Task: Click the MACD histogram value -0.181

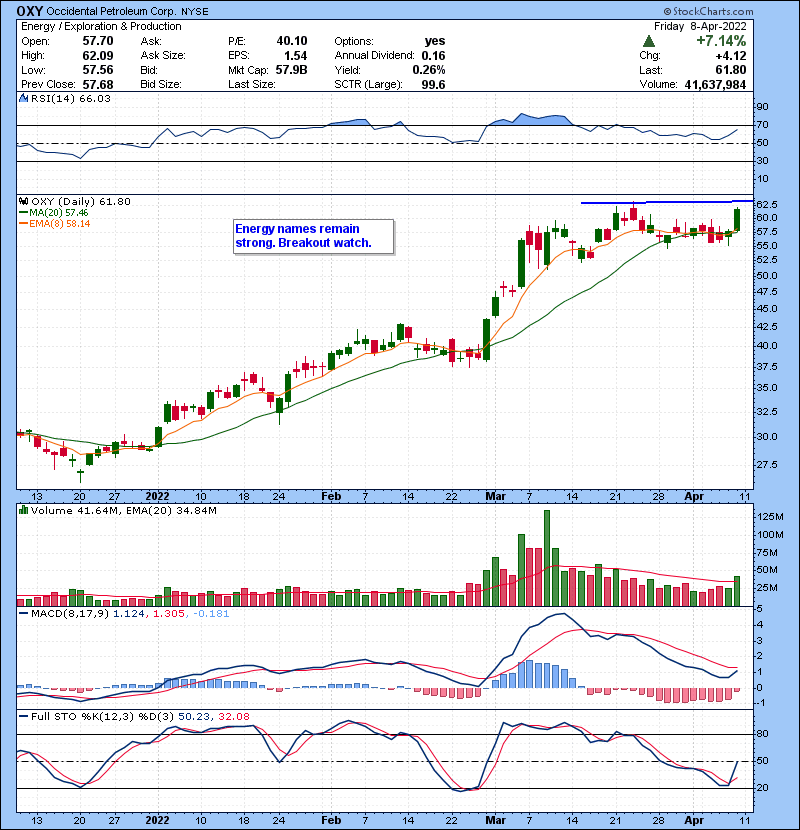Action: click(x=211, y=614)
